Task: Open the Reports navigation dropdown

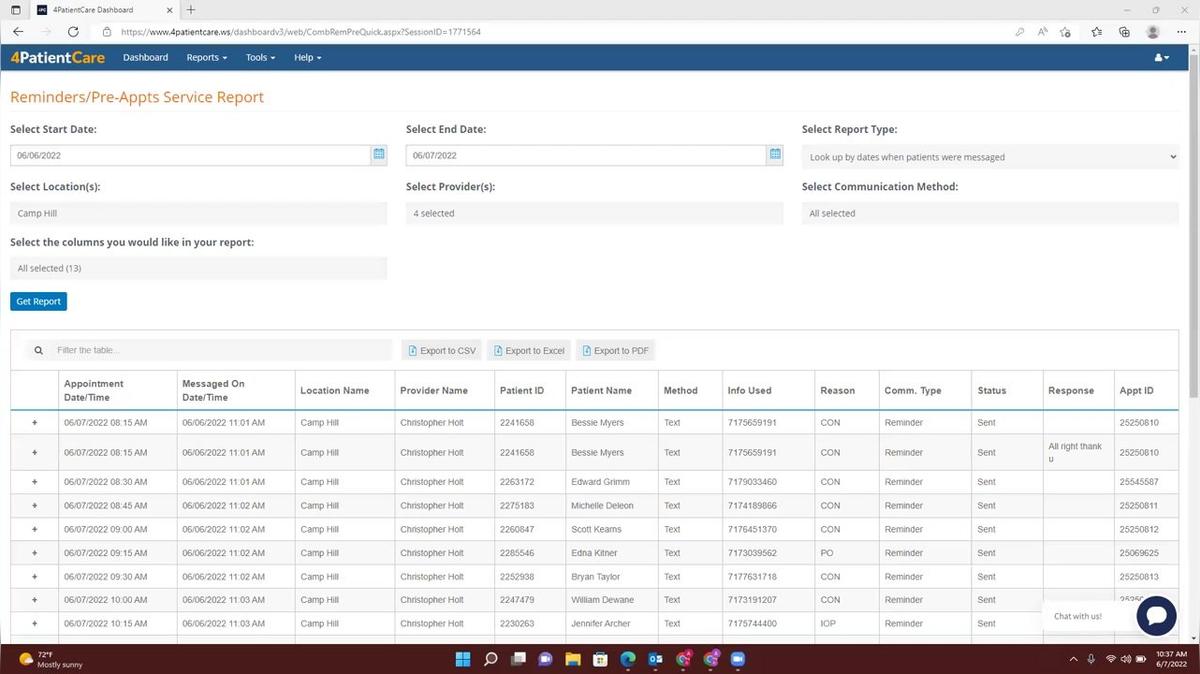Action: [x=206, y=57]
